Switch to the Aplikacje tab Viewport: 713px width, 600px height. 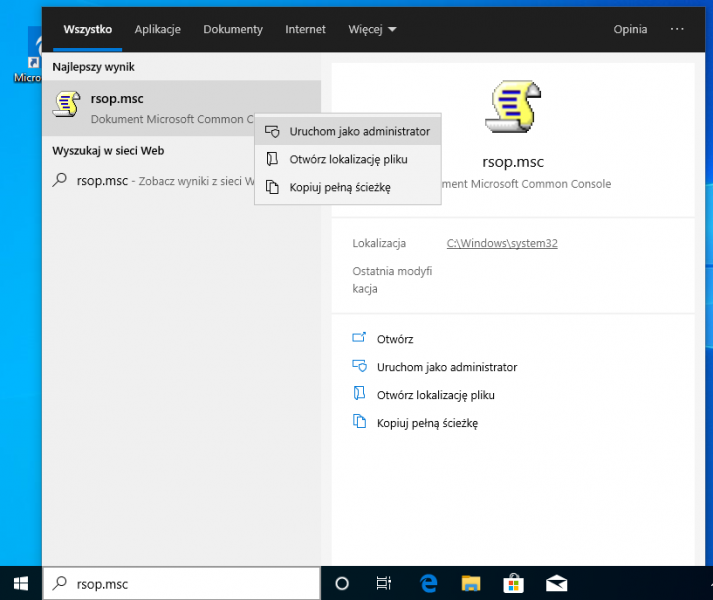pos(157,30)
